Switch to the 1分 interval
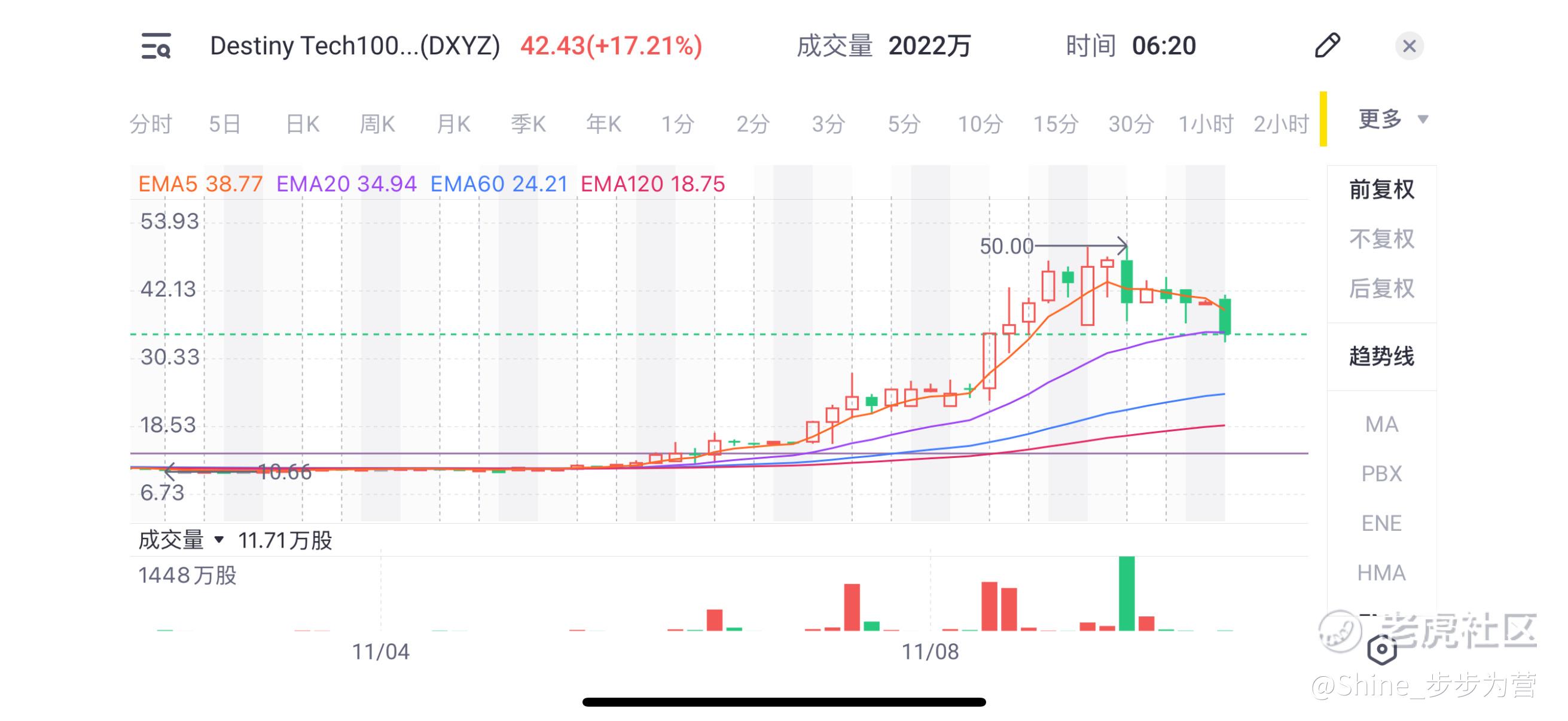 [678, 124]
